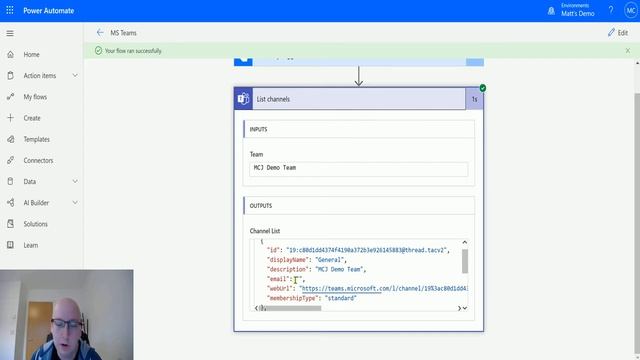The width and height of the screenshot is (640, 360).
Task: Expand the Action items submenu chevron
Action: tap(75, 76)
